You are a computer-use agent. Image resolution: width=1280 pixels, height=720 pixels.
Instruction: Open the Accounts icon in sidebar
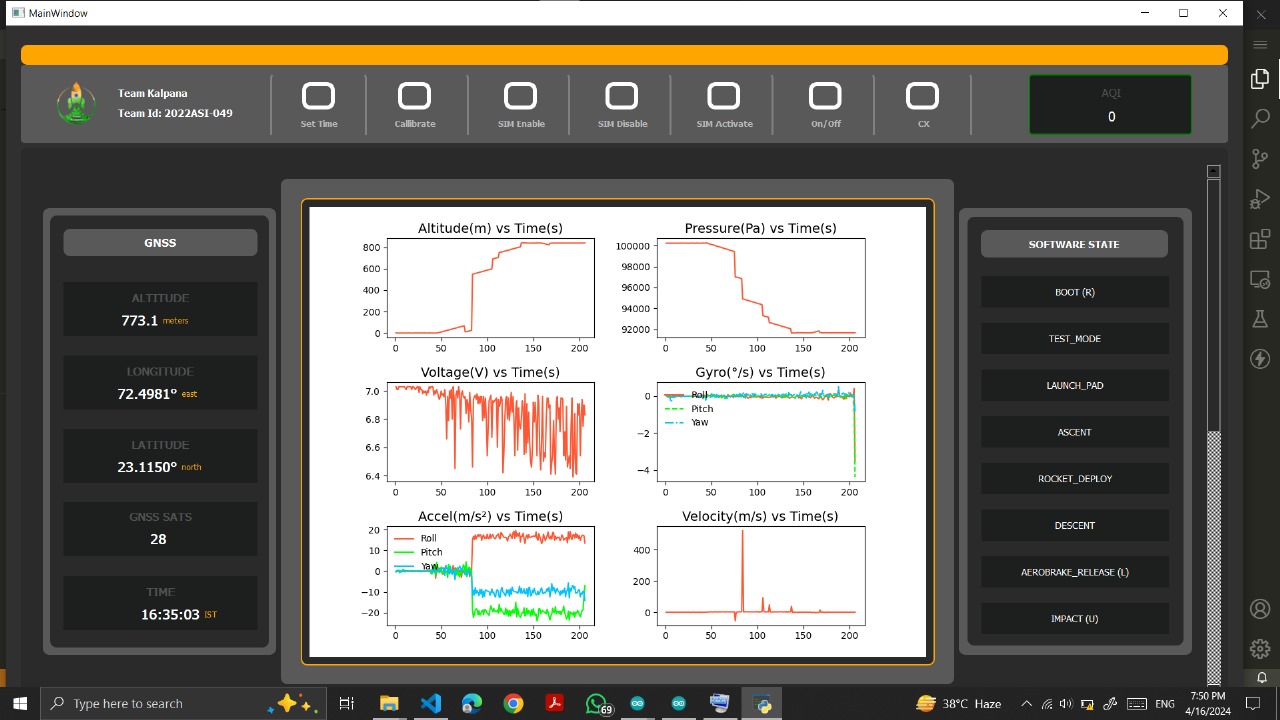pos(1260,609)
